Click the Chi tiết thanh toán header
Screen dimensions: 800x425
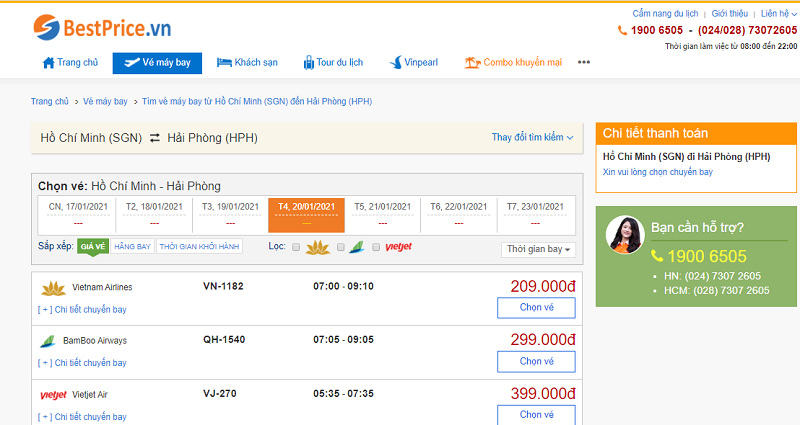[696, 133]
